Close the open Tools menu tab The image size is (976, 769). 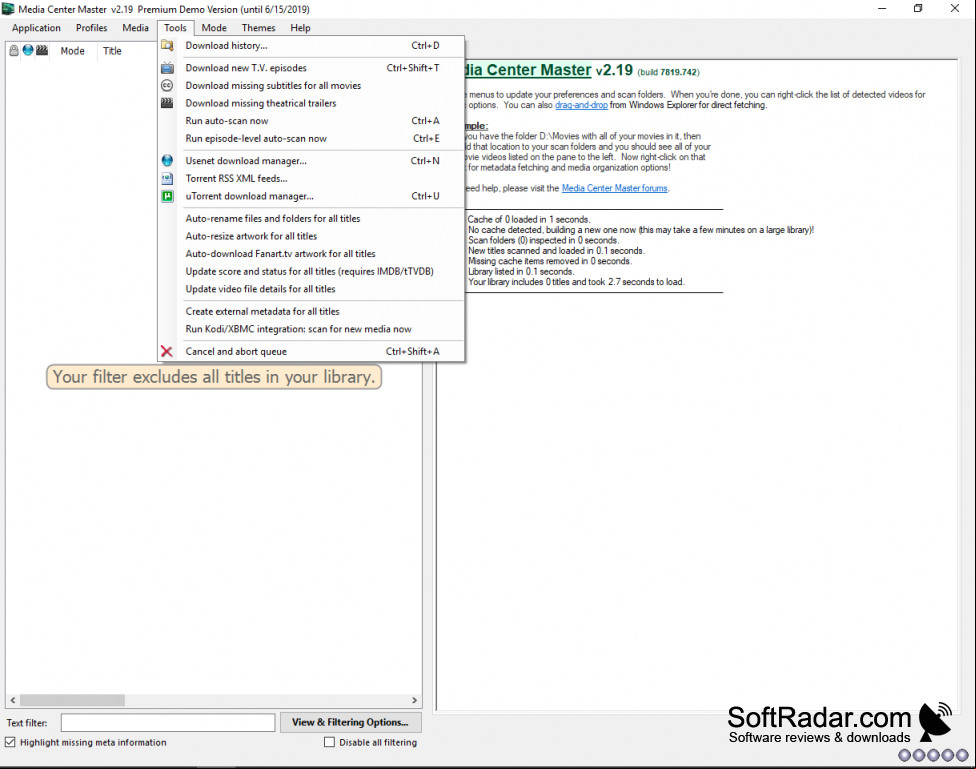pos(176,28)
